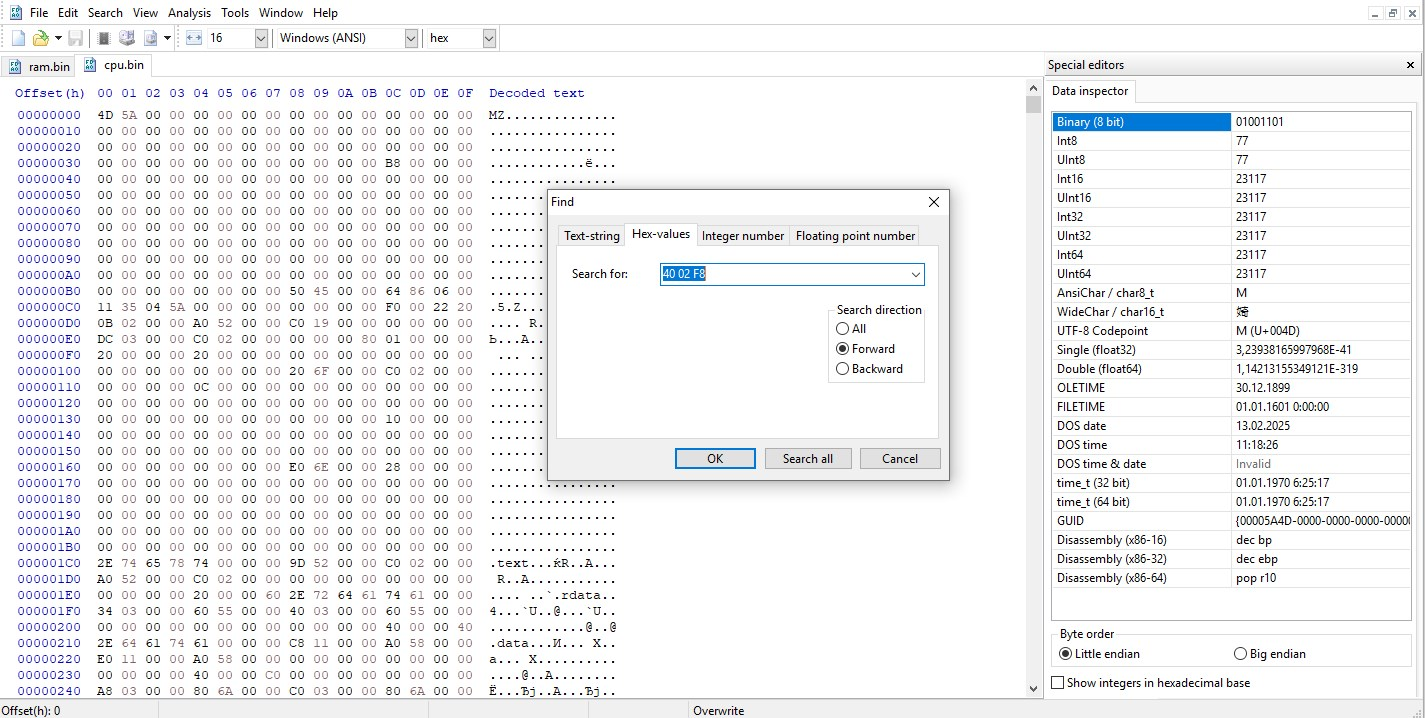Click the ram.bin tab file icon
Image resolution: width=1425 pixels, height=718 pixels.
point(15,66)
